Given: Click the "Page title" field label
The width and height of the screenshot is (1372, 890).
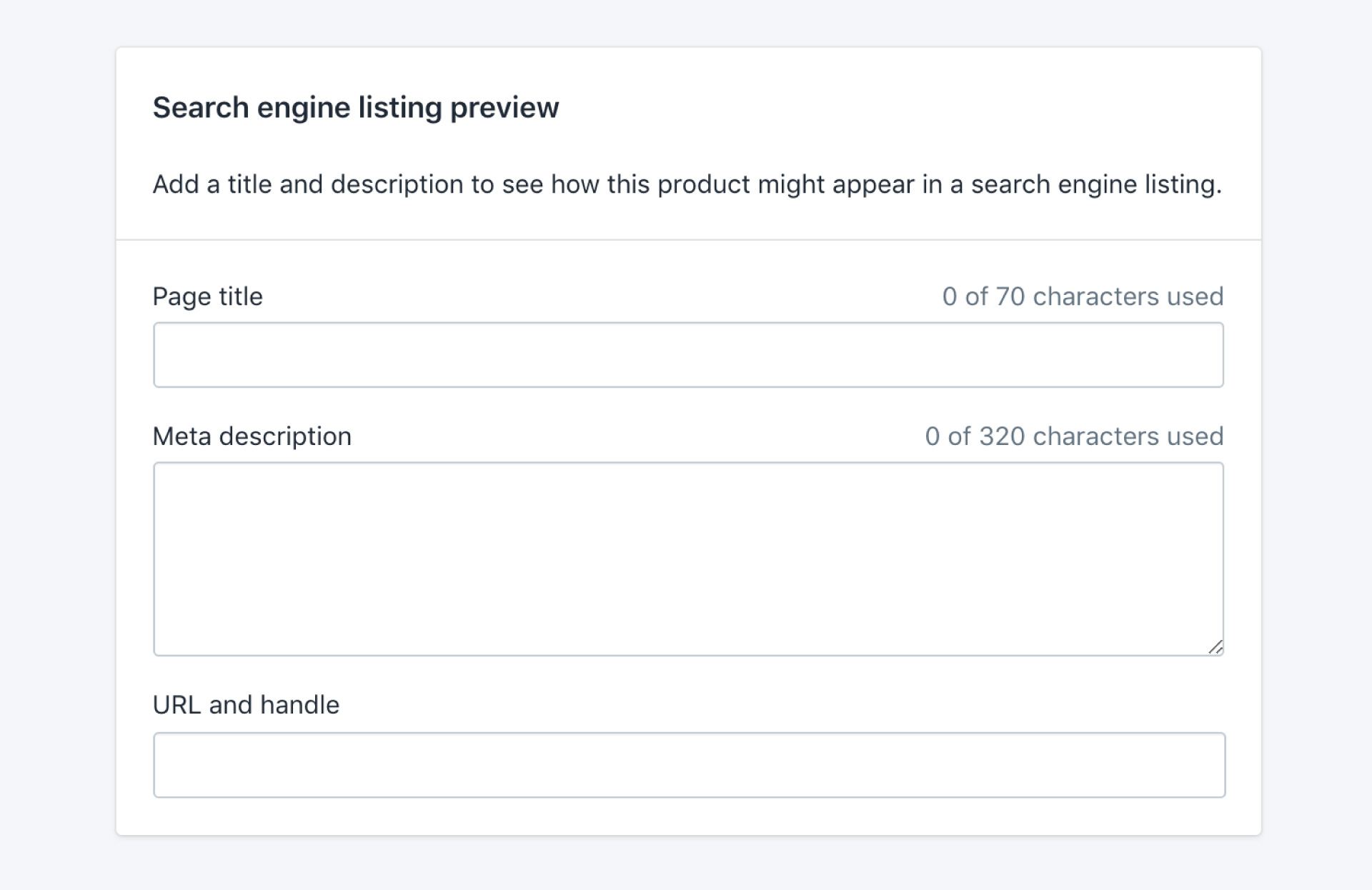Looking at the screenshot, I should (x=207, y=296).
